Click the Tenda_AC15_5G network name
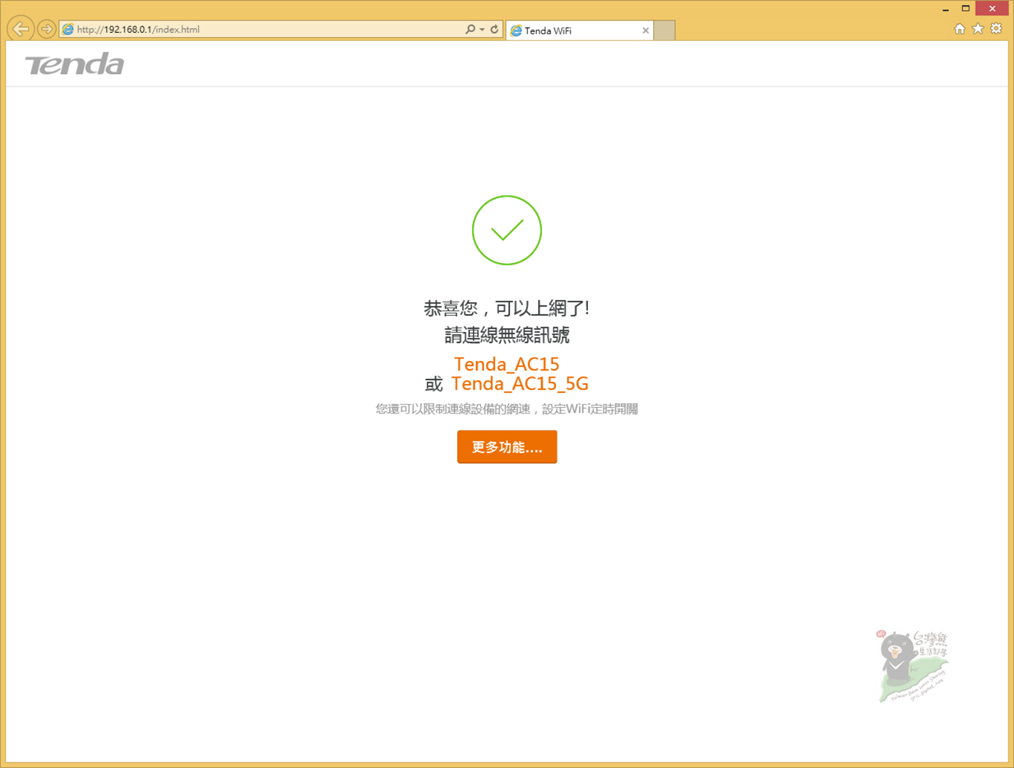This screenshot has width=1014, height=768. click(520, 384)
